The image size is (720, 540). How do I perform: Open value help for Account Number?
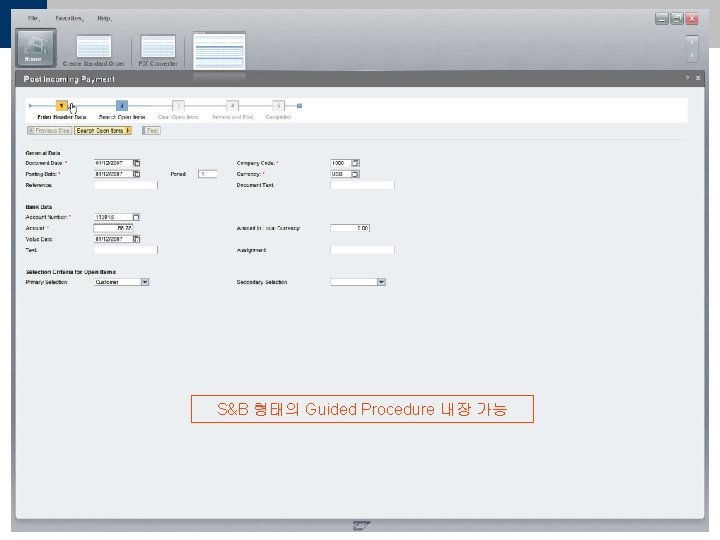click(136, 217)
